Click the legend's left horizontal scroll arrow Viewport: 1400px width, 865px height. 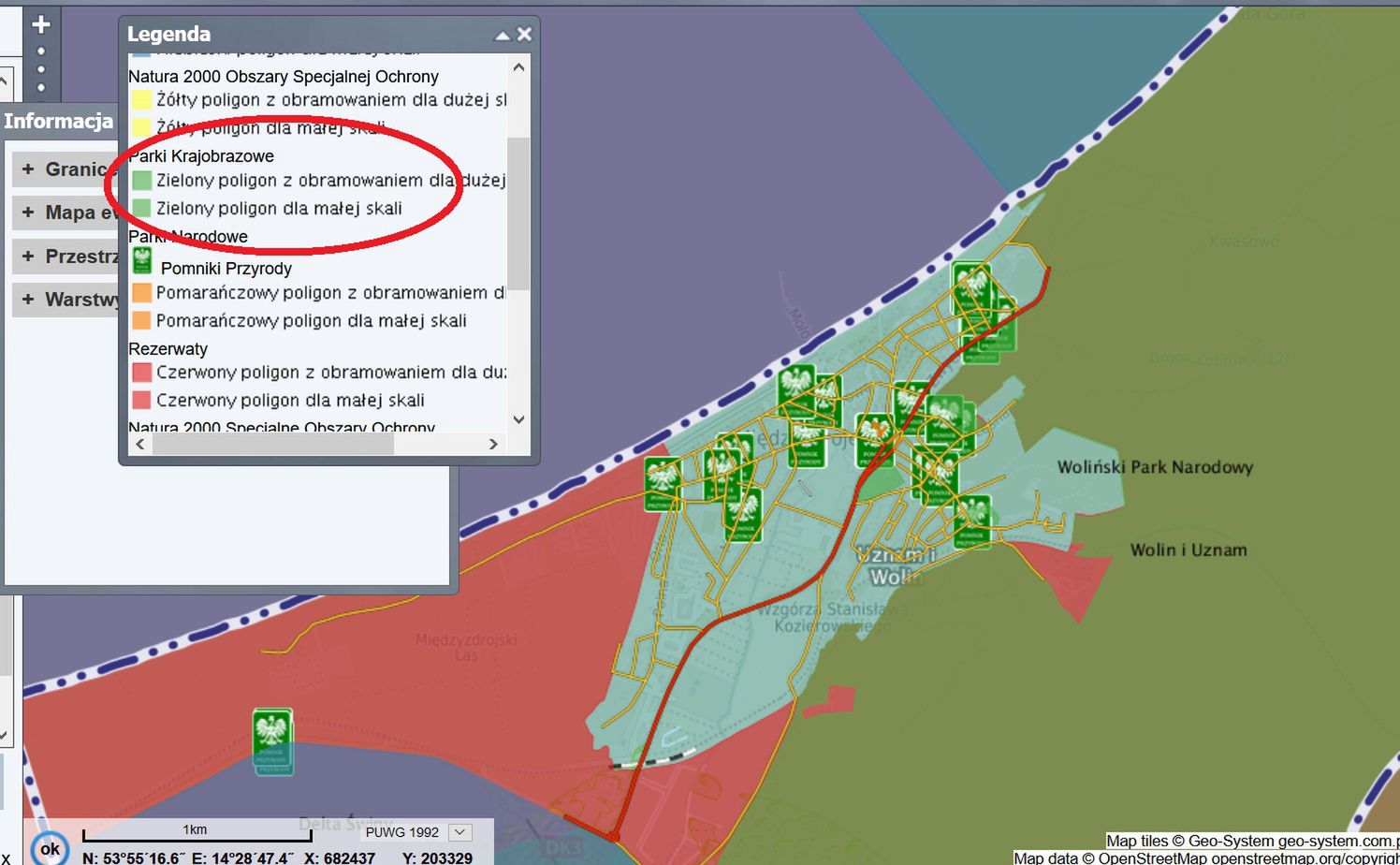coord(140,444)
